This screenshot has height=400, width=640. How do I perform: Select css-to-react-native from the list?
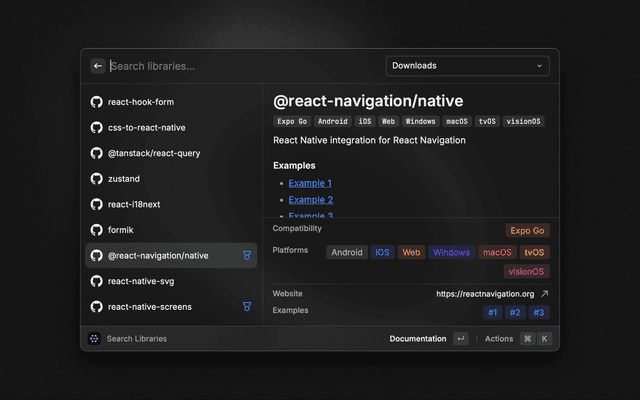coord(146,128)
